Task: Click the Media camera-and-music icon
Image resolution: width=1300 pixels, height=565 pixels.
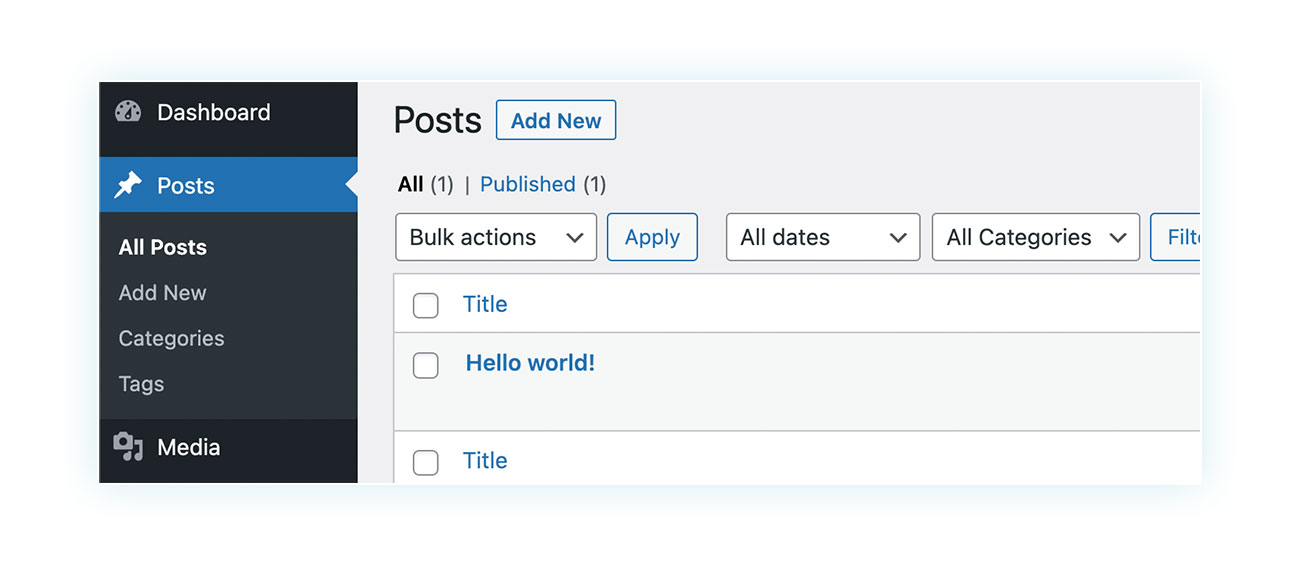Action: coord(128,447)
